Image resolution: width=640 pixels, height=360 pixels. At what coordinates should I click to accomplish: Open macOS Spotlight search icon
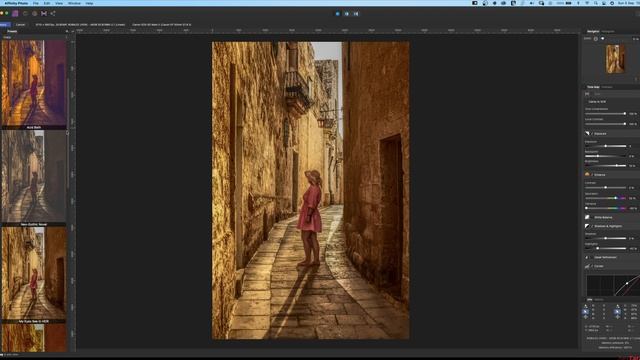click(596, 3)
